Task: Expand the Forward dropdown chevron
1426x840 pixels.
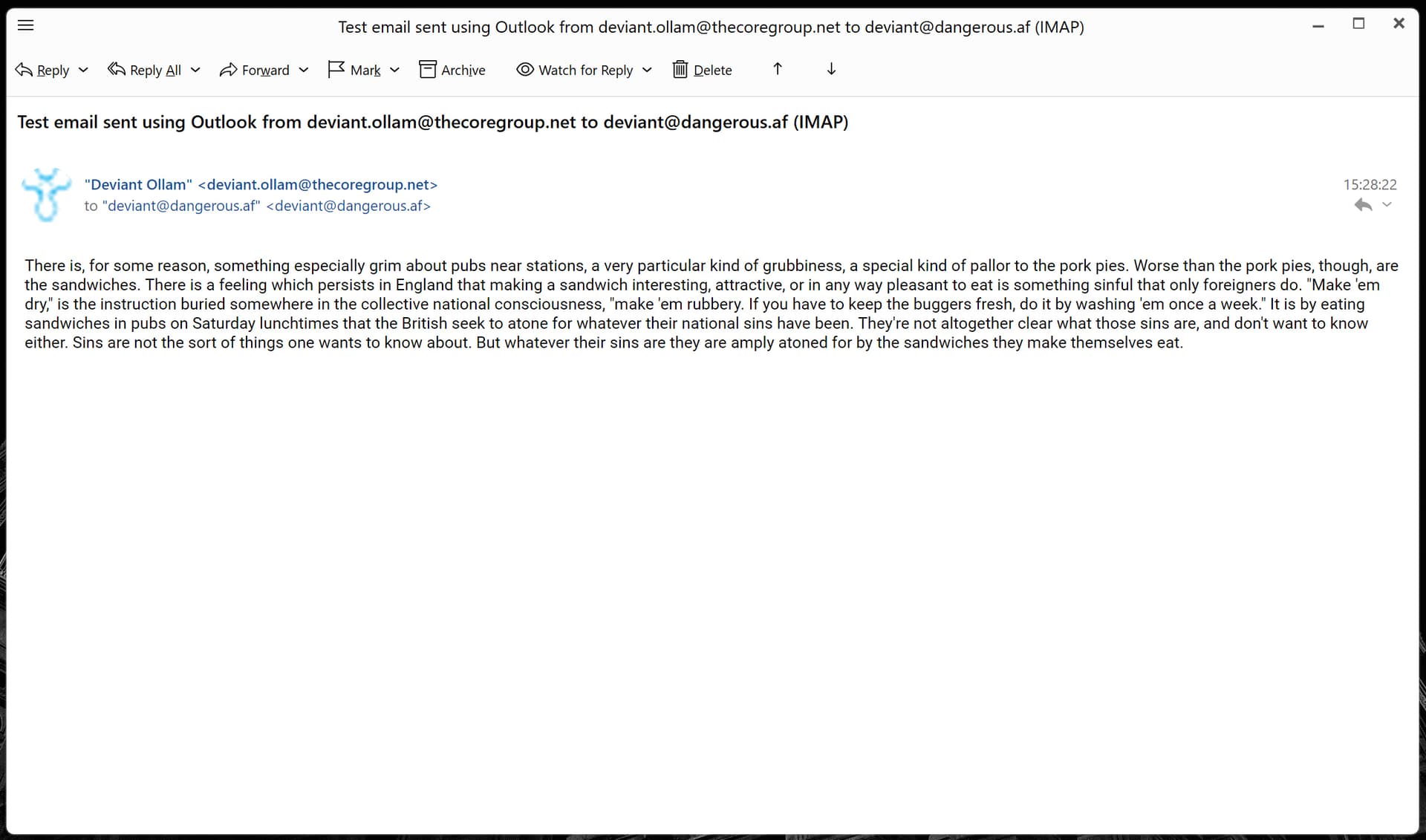Action: (x=304, y=70)
